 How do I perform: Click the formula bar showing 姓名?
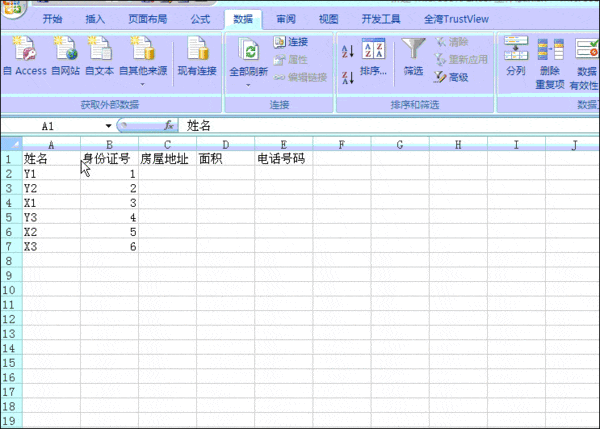(389, 126)
